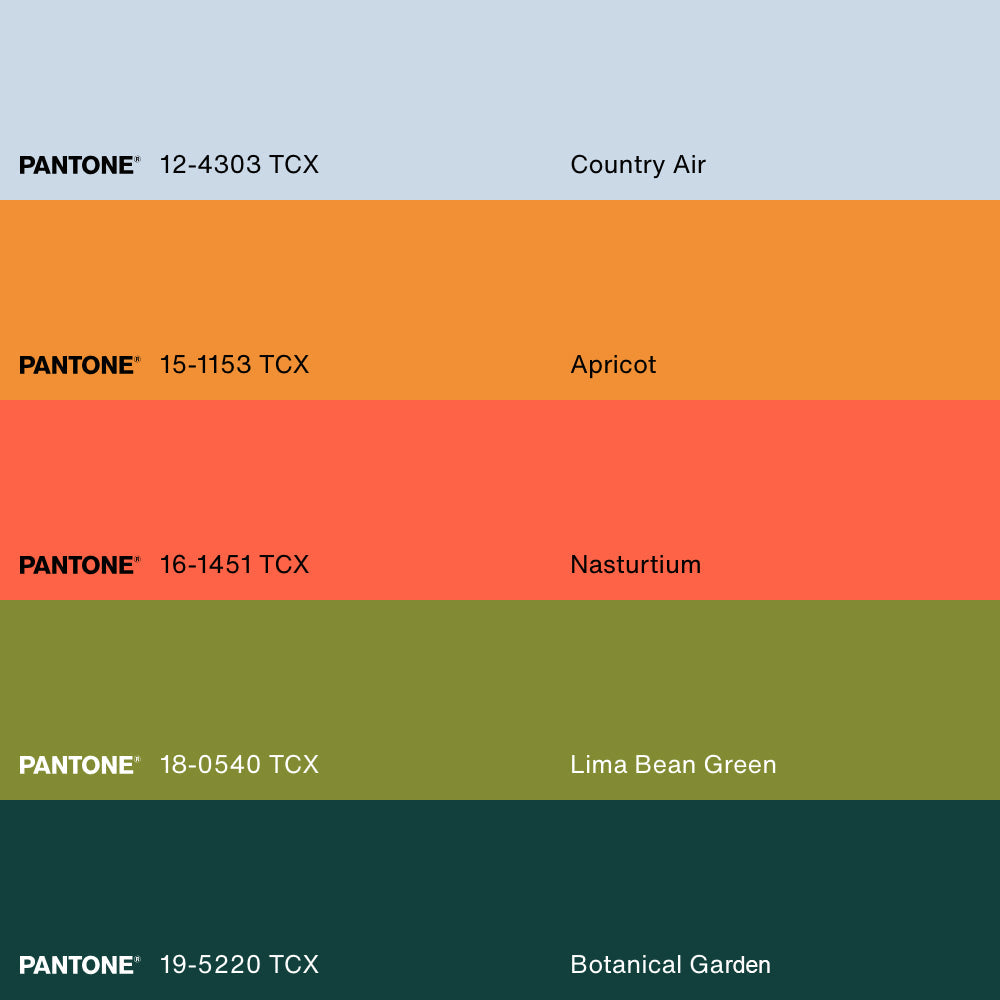The image size is (1000, 1000).
Task: Click the code 15-1153 TCX
Action: click(234, 365)
